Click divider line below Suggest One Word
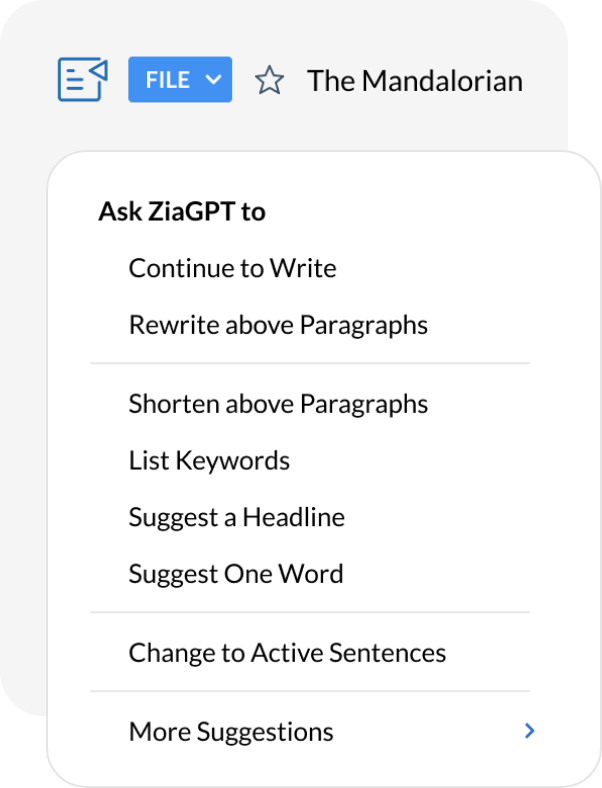This screenshot has width=602, height=788. (310, 612)
